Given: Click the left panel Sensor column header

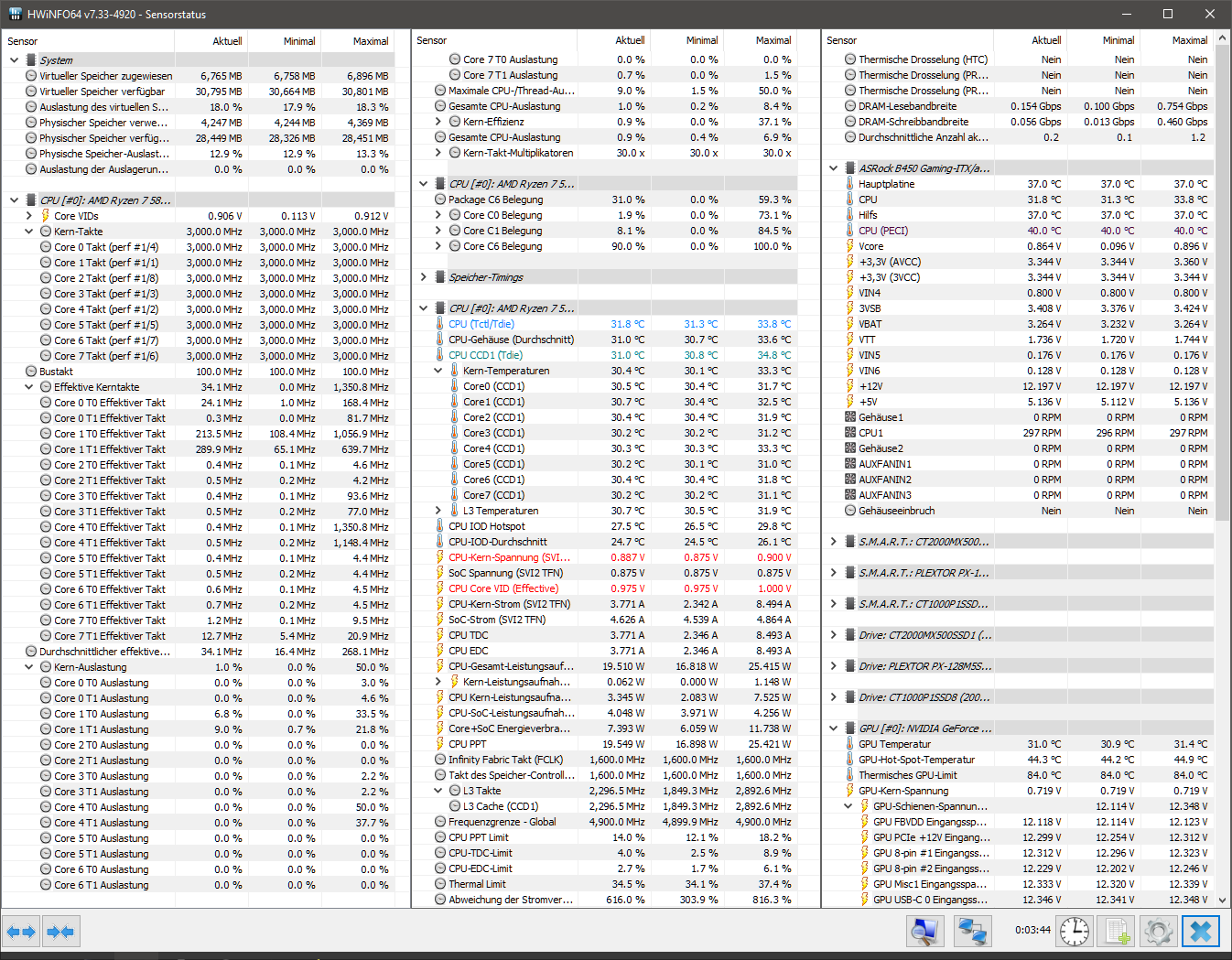Looking at the screenshot, I should tap(88, 41).
